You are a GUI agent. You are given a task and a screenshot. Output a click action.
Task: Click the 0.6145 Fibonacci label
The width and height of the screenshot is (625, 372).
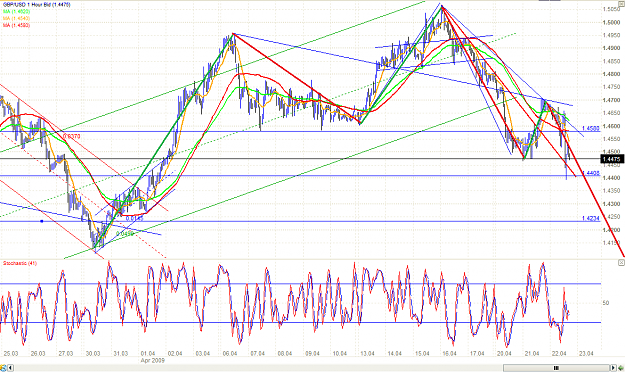click(x=134, y=218)
